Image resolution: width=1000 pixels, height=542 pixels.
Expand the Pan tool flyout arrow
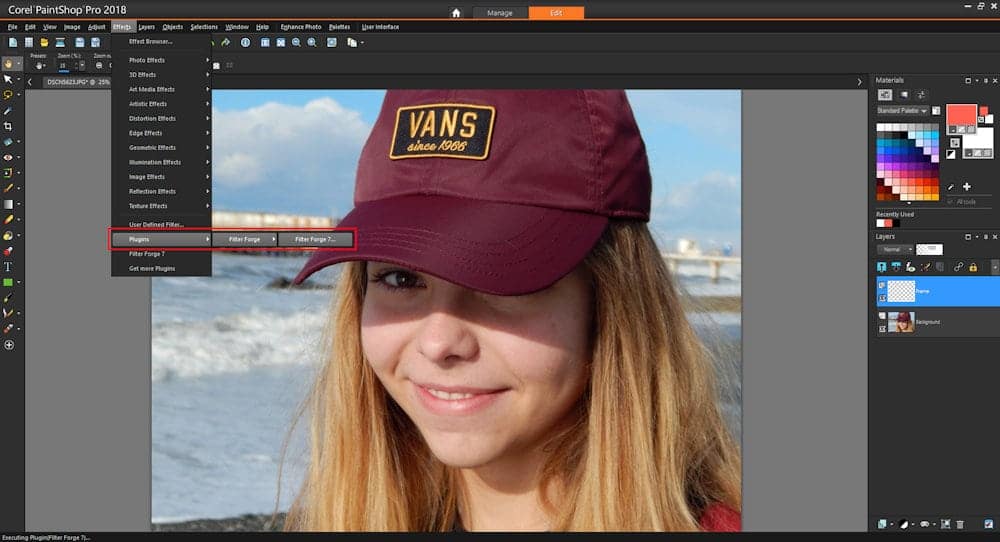click(x=18, y=64)
